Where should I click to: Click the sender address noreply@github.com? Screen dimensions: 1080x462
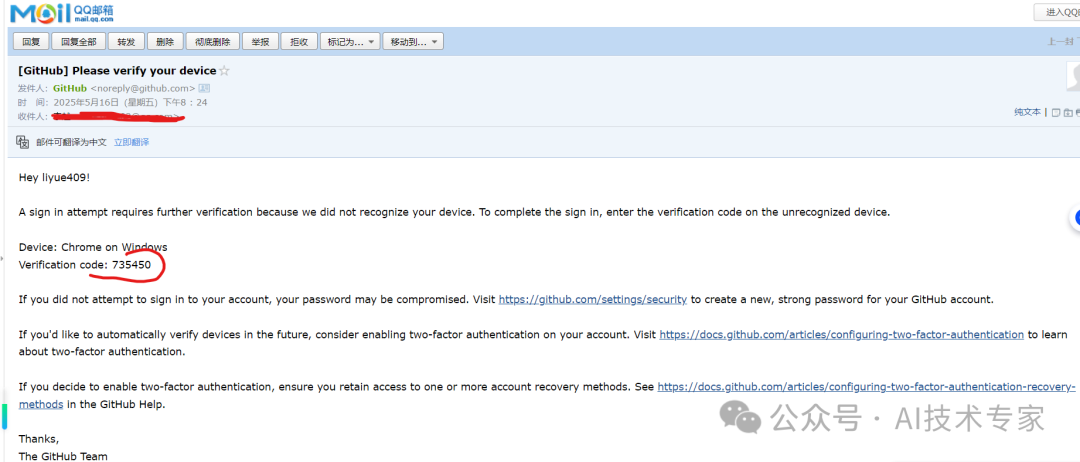[143, 88]
